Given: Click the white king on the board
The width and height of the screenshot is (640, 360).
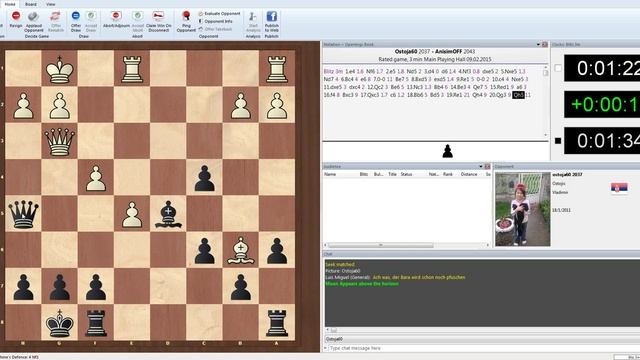Looking at the screenshot, I should pyautogui.click(x=60, y=69).
